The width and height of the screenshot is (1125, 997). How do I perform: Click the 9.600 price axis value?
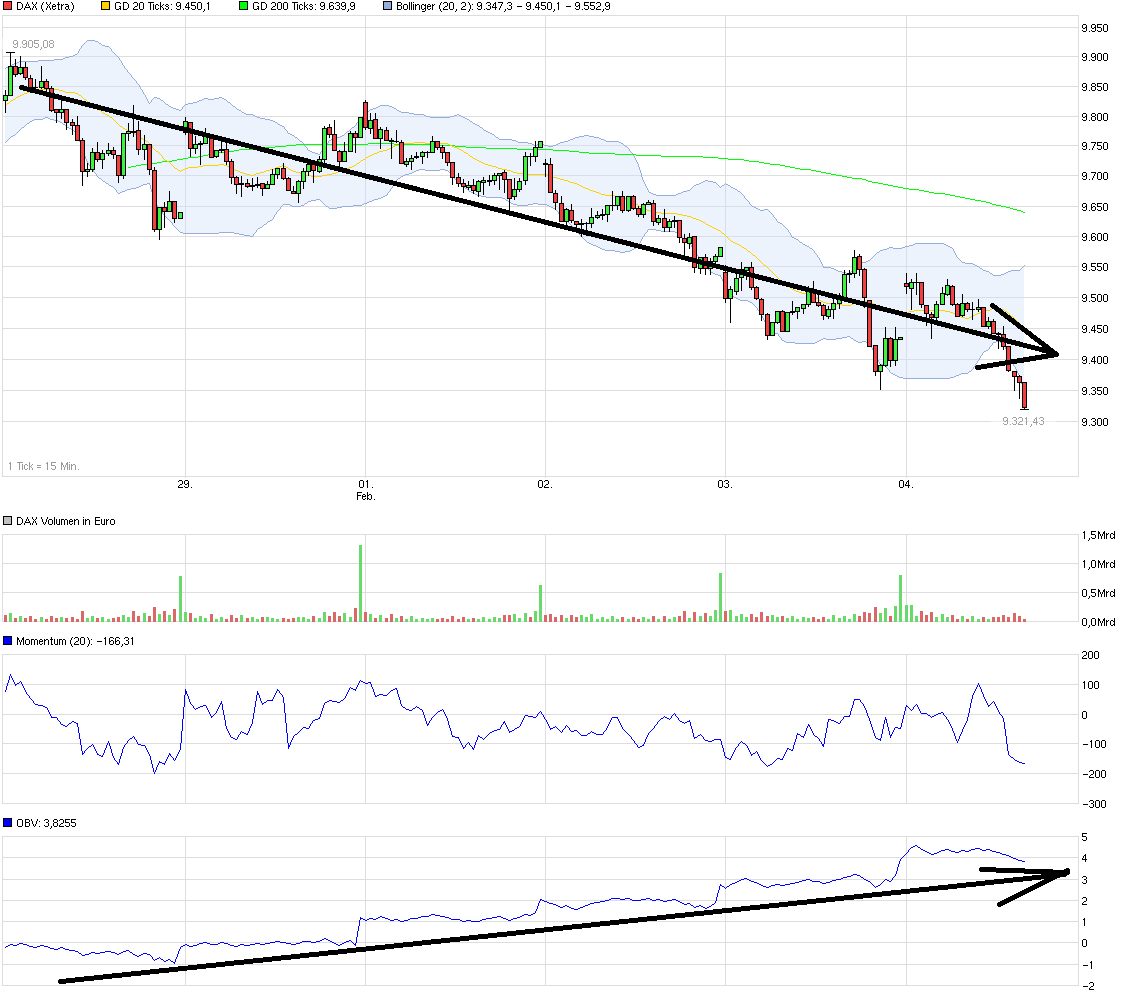[x=1095, y=237]
